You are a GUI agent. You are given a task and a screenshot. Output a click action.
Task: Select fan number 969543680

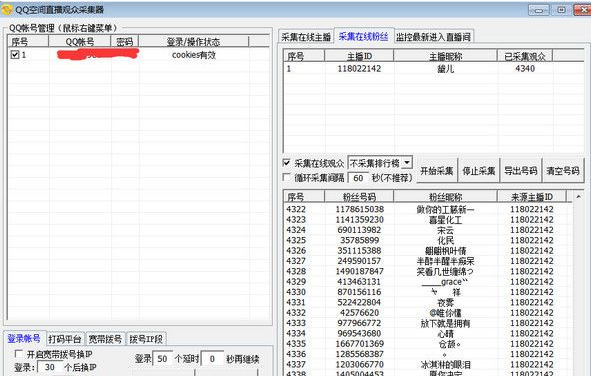(x=359, y=333)
